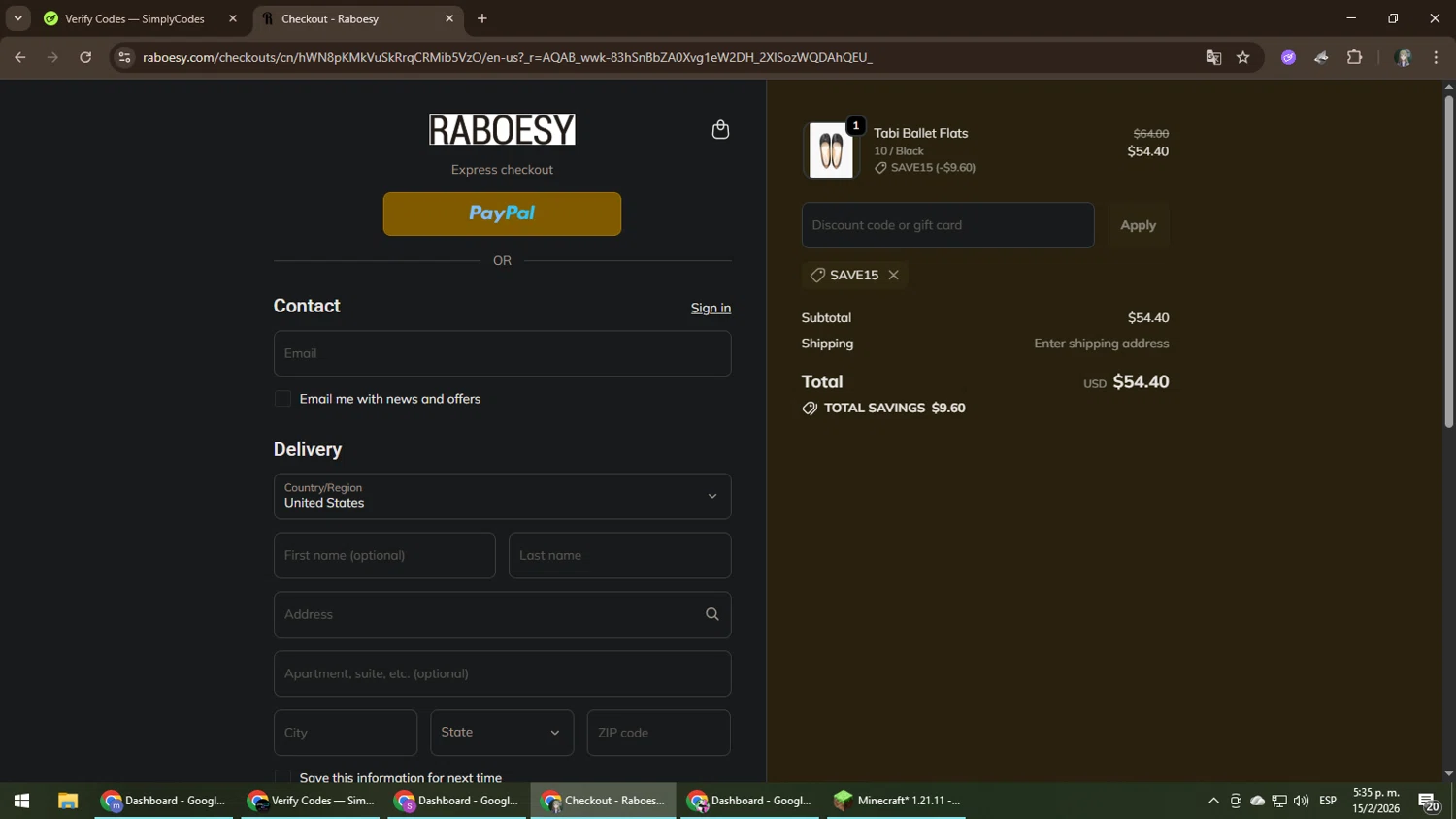Click the search icon in Address field

(712, 614)
